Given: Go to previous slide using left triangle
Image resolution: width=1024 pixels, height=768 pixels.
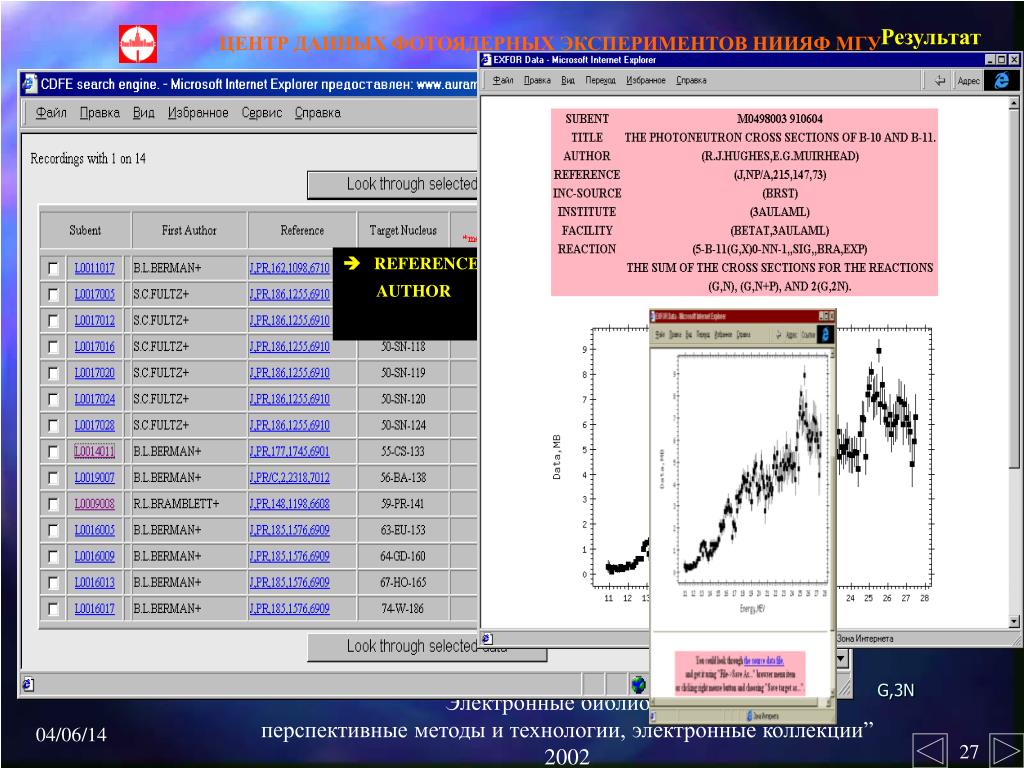Looking at the screenshot, I should [x=930, y=750].
